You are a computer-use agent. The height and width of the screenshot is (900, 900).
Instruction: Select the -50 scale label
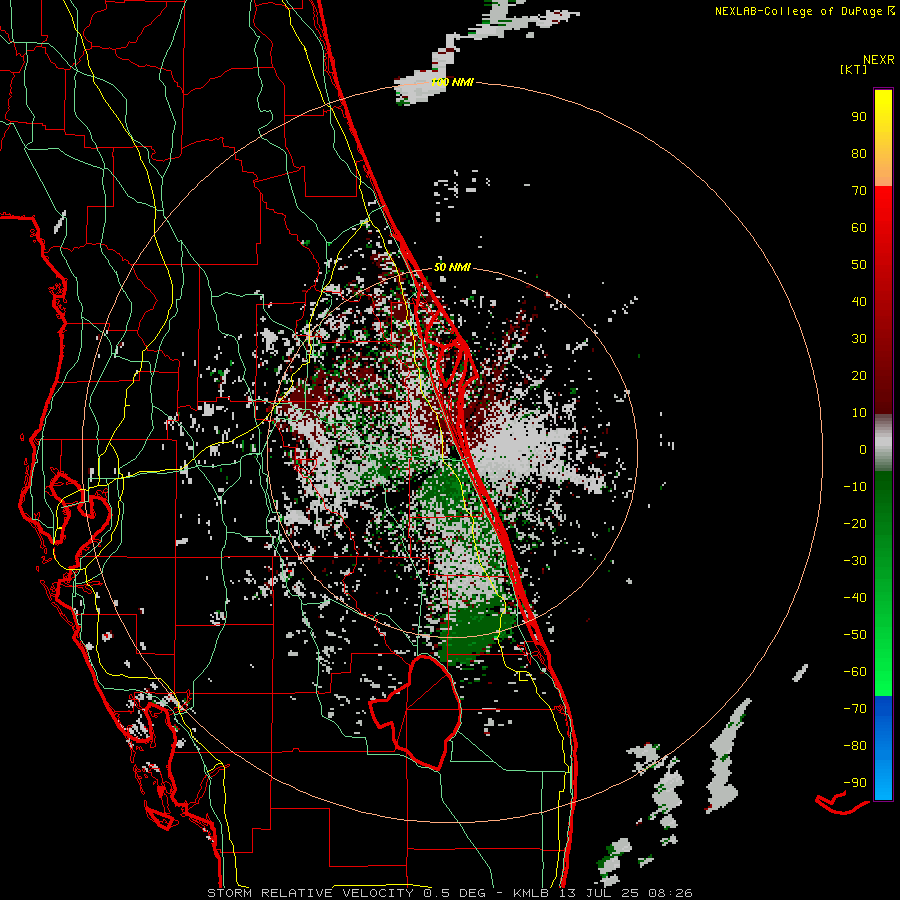coord(855,635)
